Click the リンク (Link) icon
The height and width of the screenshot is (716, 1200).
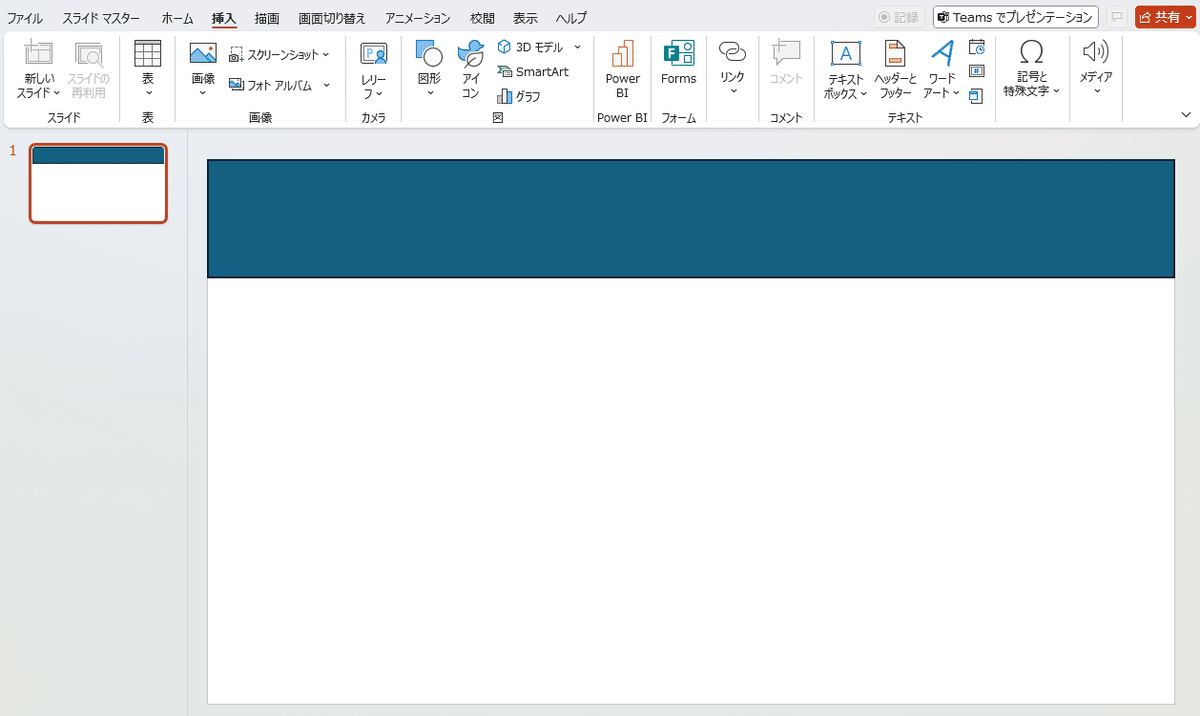[733, 53]
